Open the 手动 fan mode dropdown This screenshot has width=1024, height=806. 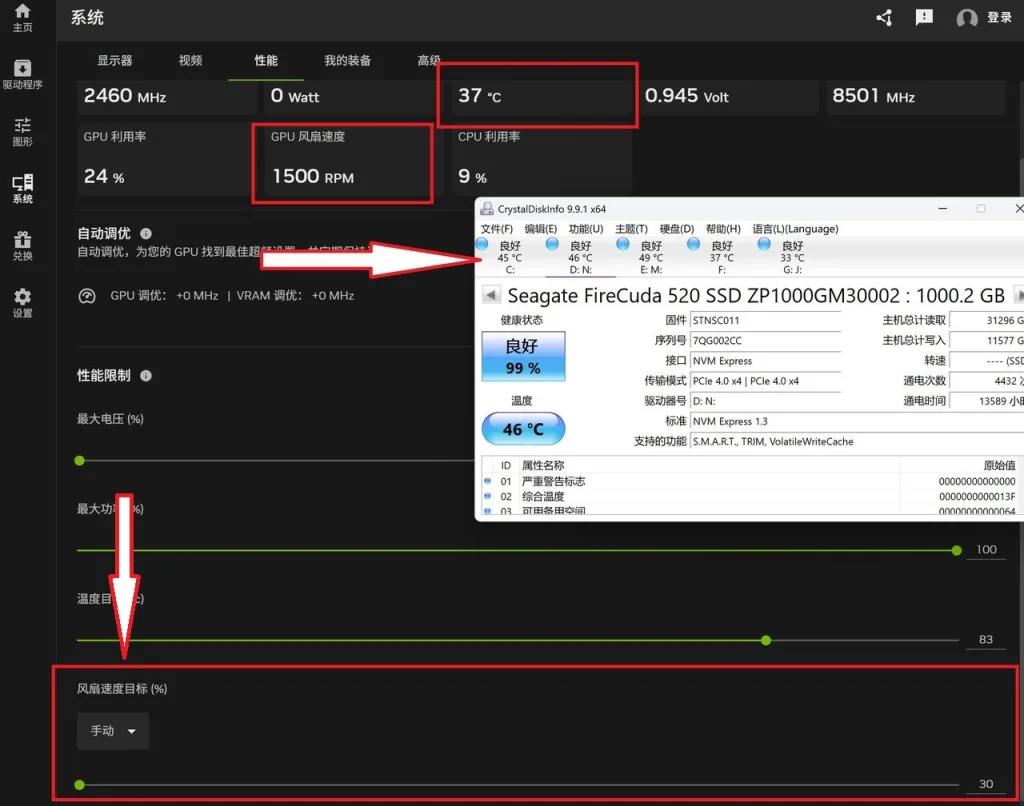pos(113,731)
